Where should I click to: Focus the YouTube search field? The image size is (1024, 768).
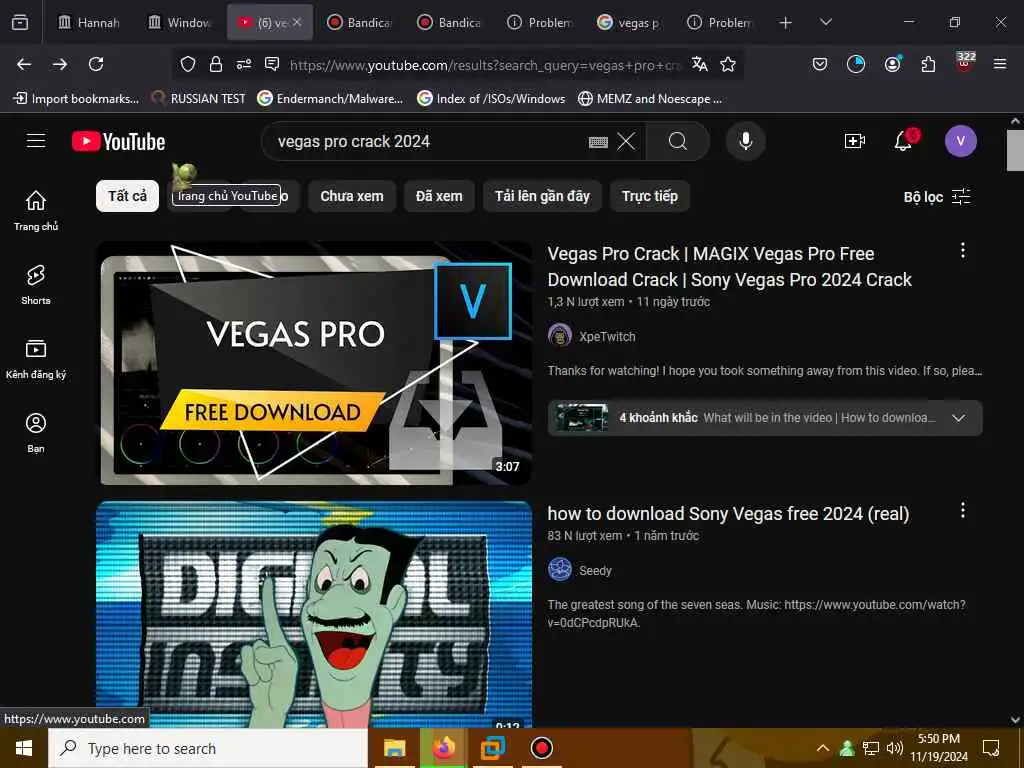pyautogui.click(x=424, y=141)
